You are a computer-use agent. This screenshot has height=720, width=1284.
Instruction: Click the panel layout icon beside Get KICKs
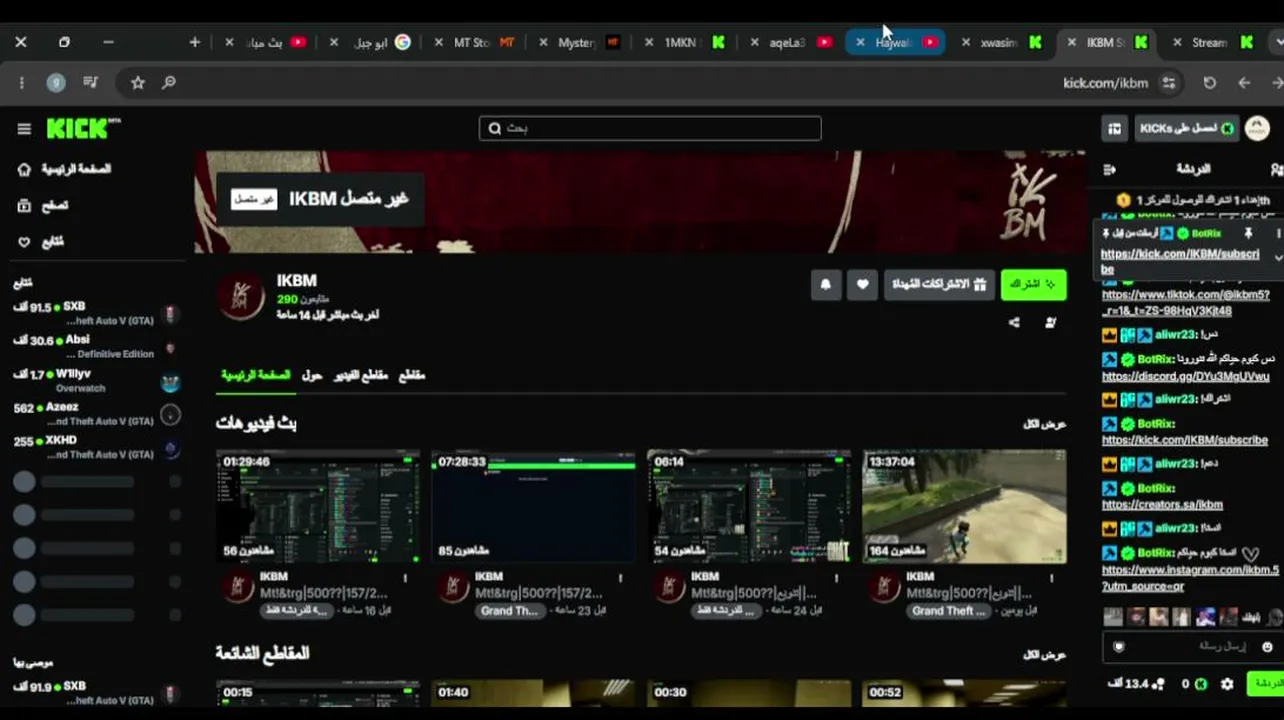1115,128
